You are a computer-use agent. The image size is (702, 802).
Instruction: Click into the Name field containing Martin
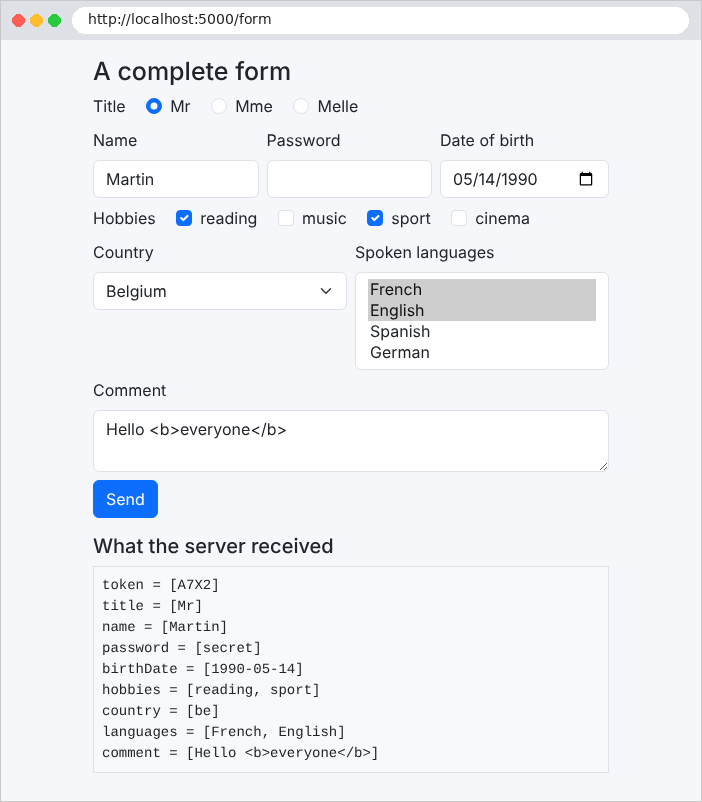coord(176,179)
